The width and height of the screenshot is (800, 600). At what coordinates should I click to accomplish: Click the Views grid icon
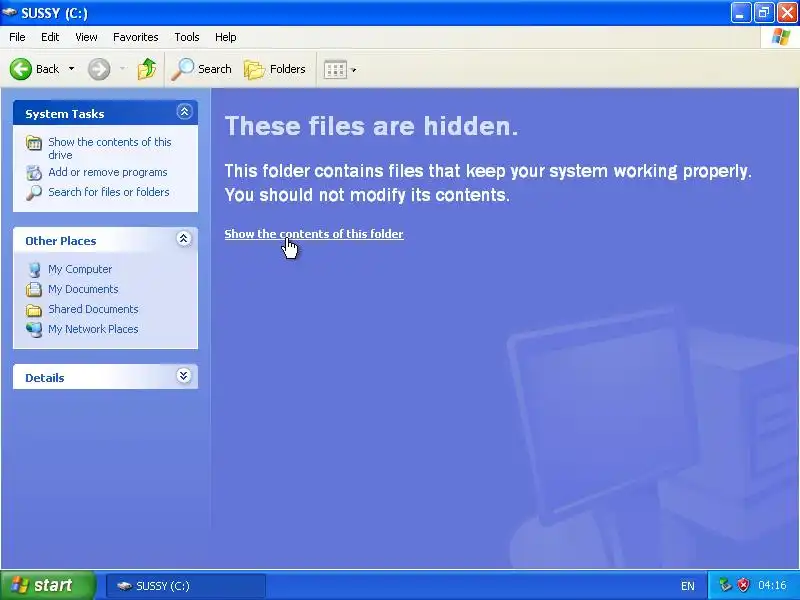click(x=335, y=69)
